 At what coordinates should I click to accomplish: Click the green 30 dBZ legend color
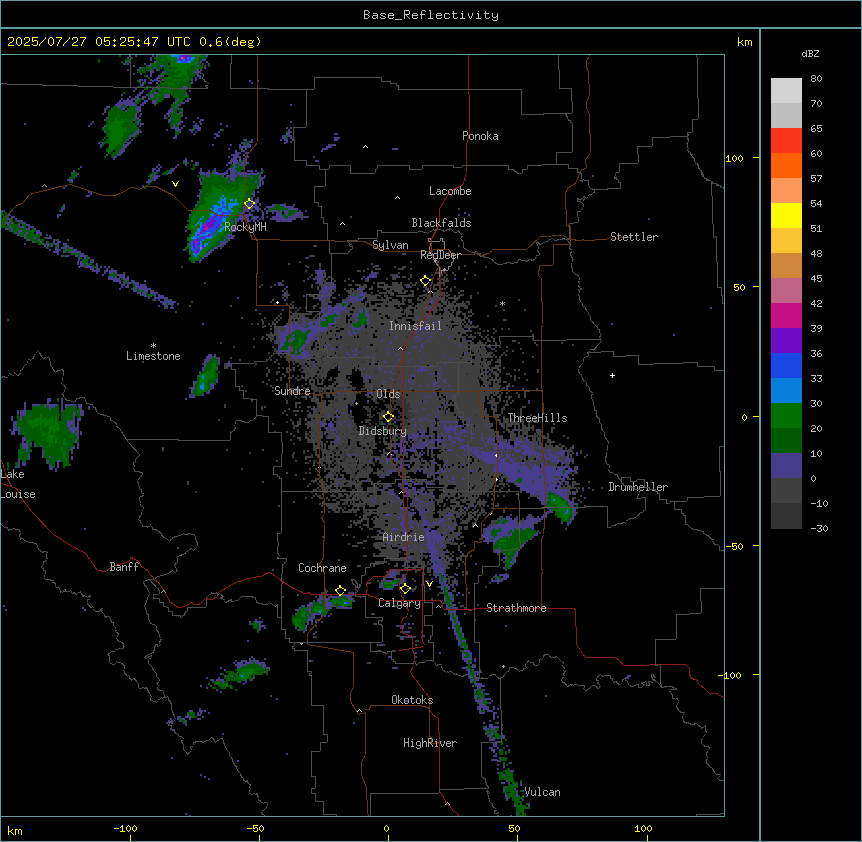[786, 416]
